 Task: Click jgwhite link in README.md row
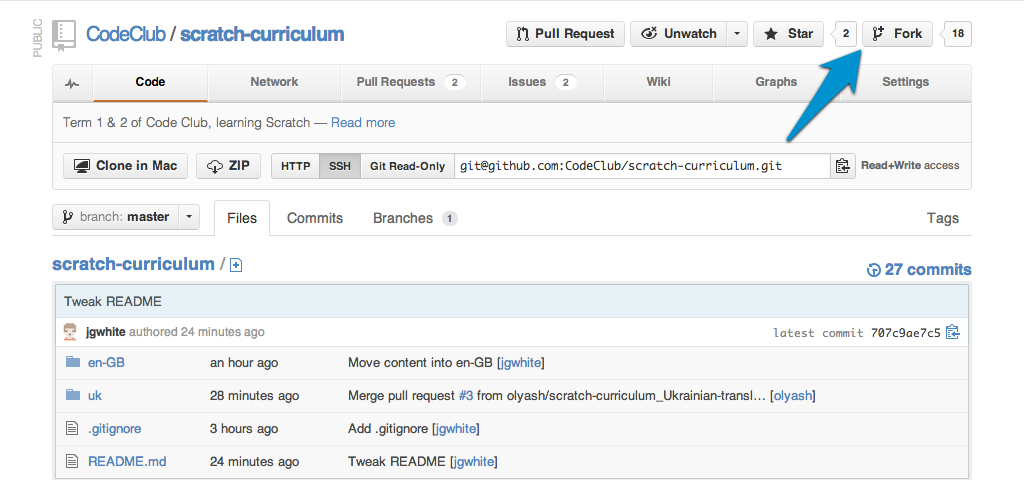coord(473,462)
